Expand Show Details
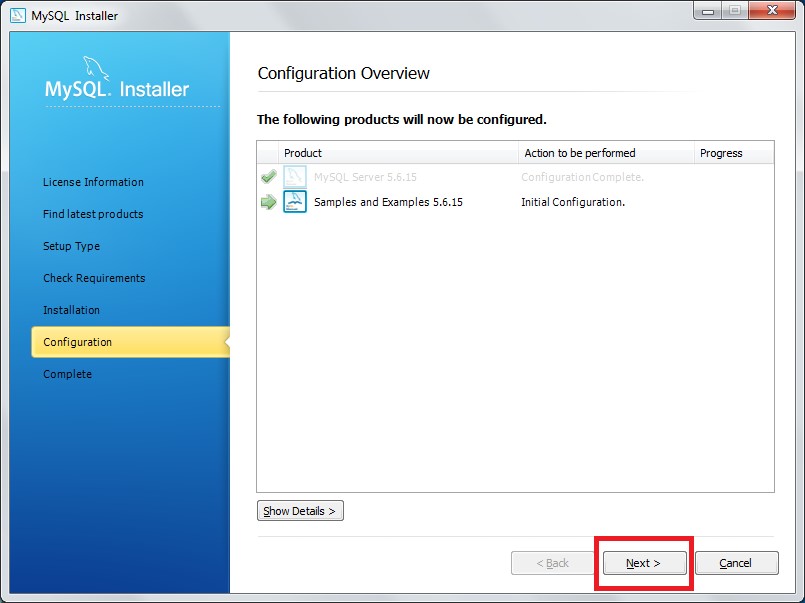 300,511
